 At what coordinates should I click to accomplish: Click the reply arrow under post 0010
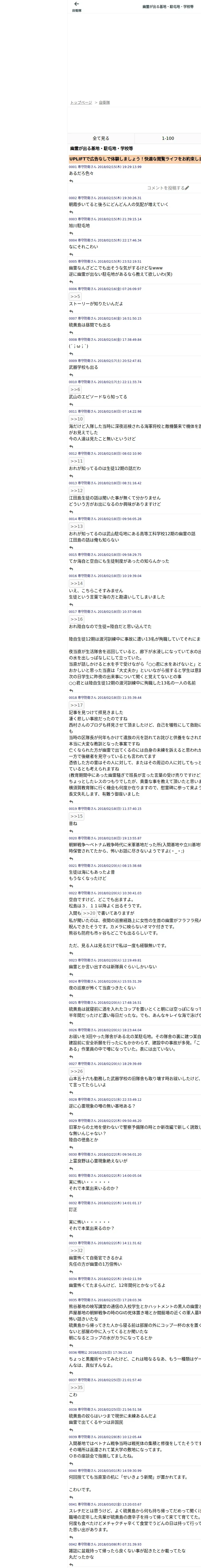coord(71,405)
